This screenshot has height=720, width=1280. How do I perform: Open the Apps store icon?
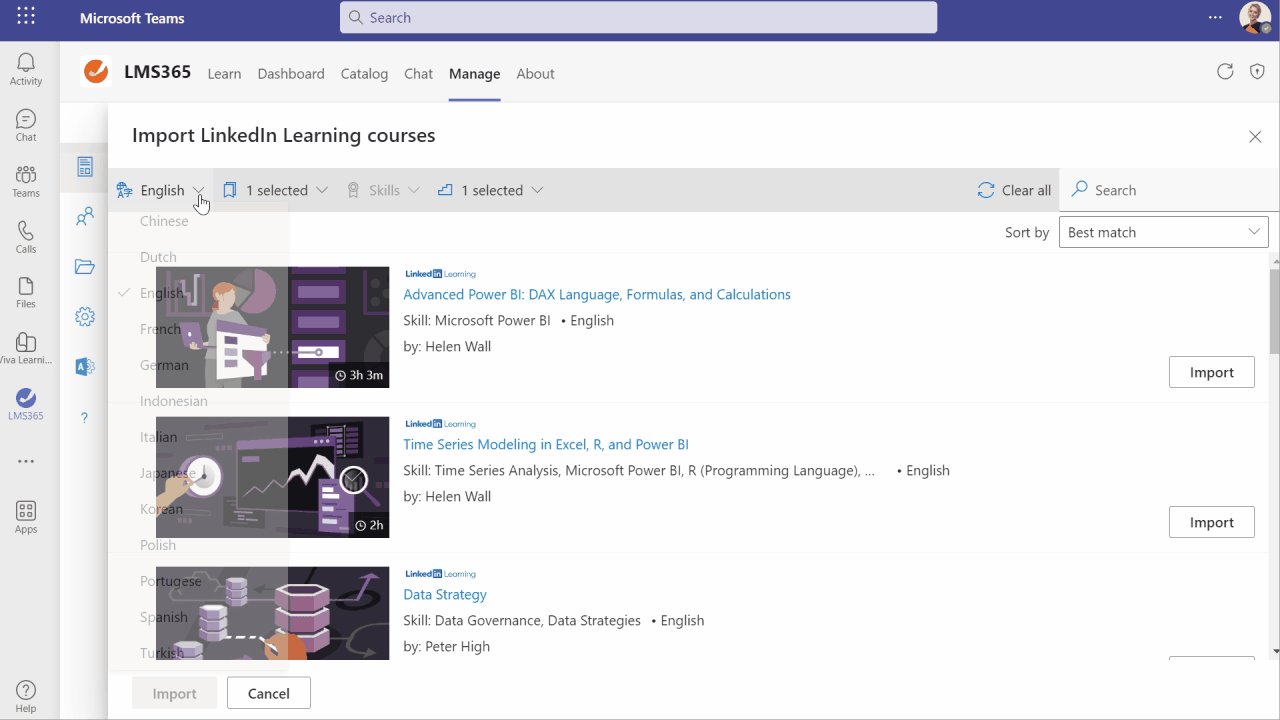click(26, 517)
